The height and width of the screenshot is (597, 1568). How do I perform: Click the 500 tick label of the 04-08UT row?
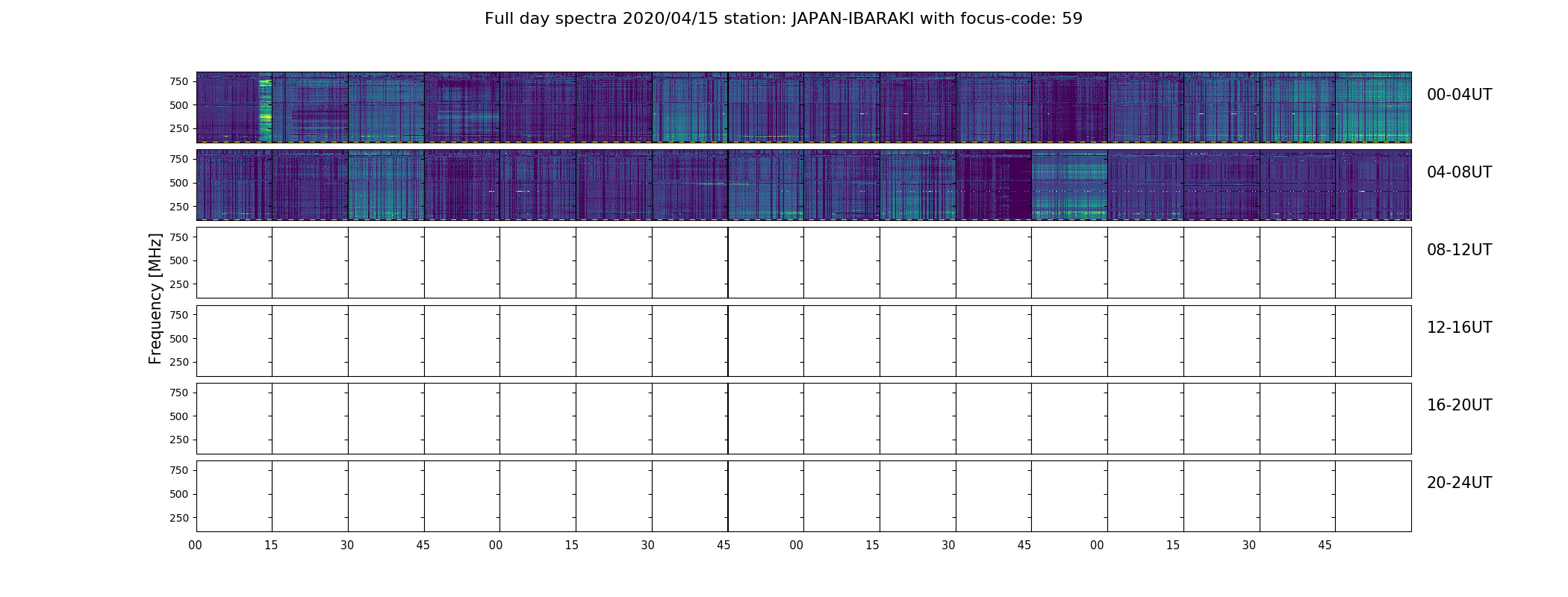tap(178, 183)
